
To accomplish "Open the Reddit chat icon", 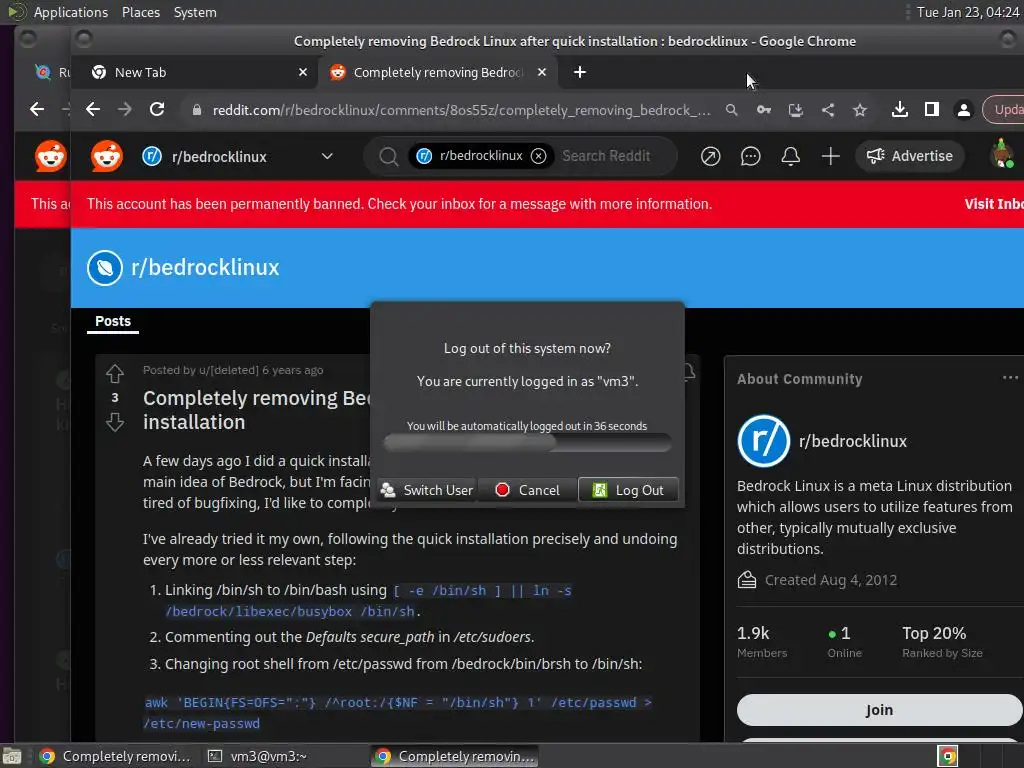I will pos(750,156).
